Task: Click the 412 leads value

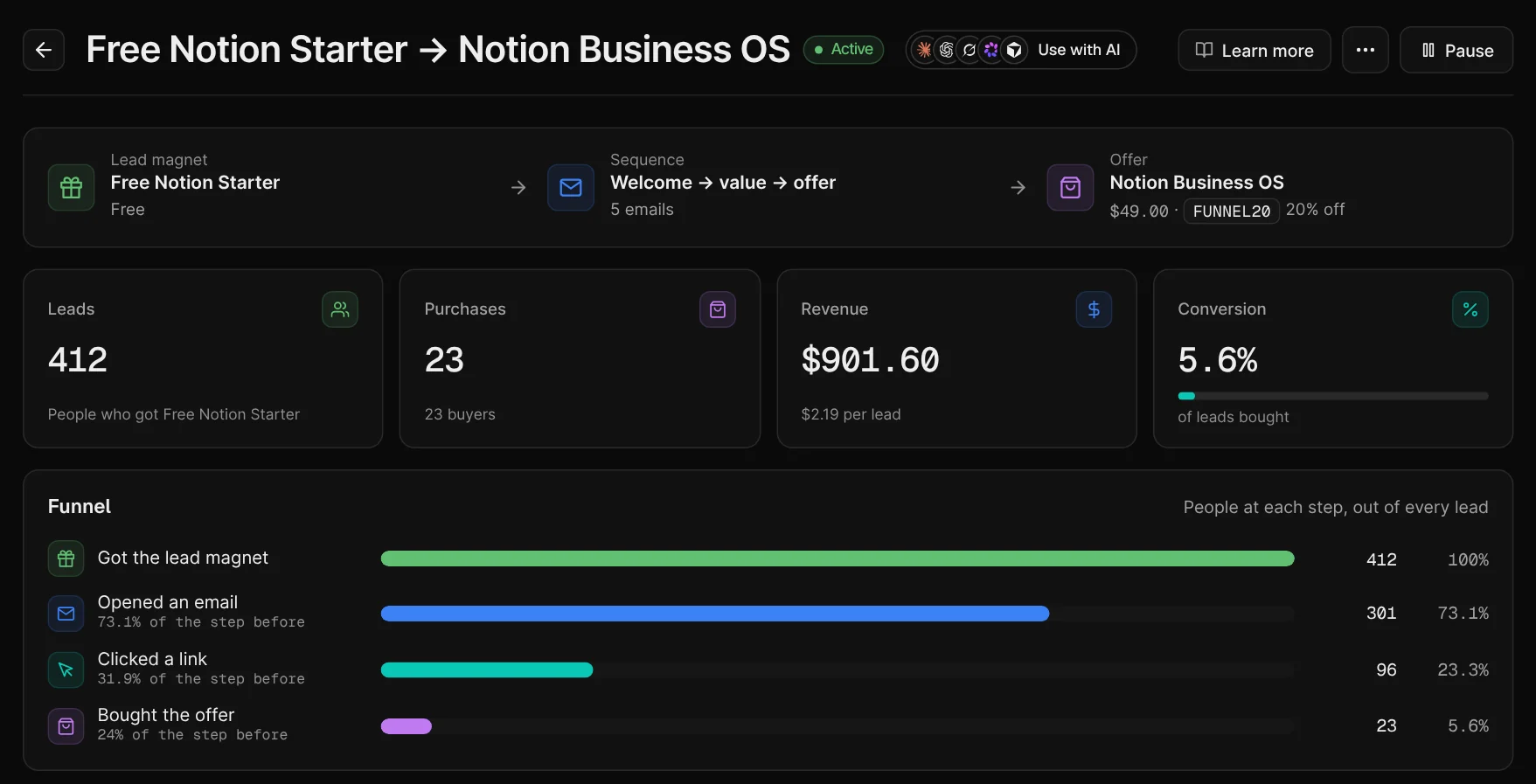Action: [78, 360]
